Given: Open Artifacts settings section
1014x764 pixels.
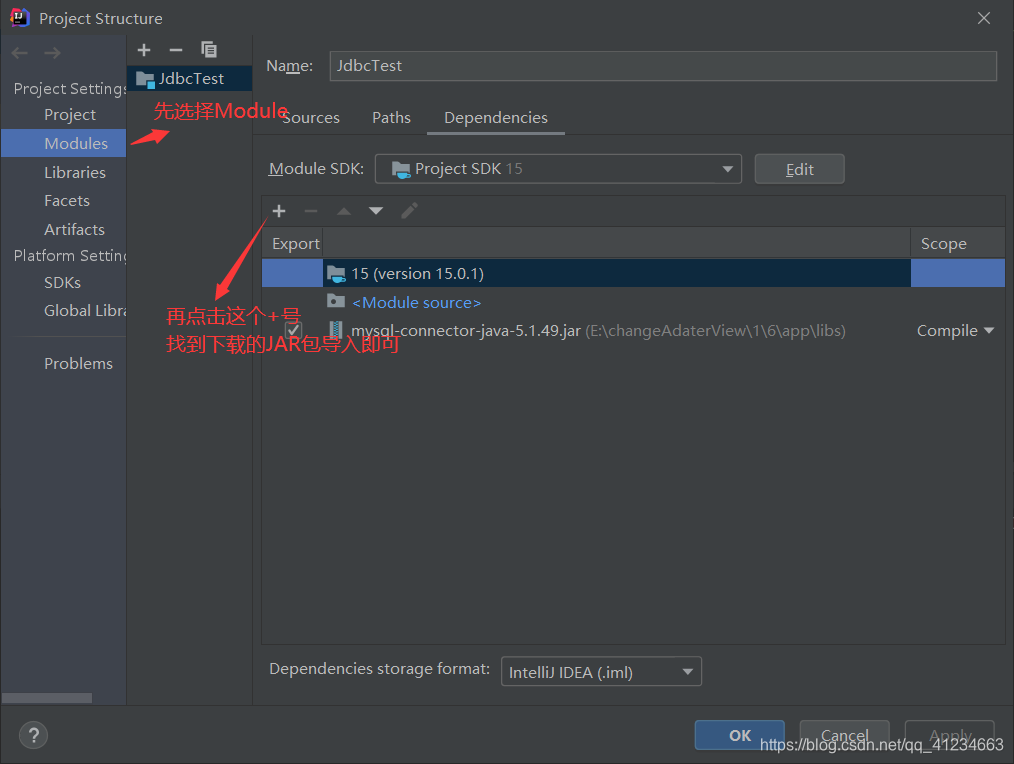Looking at the screenshot, I should tap(74, 229).
